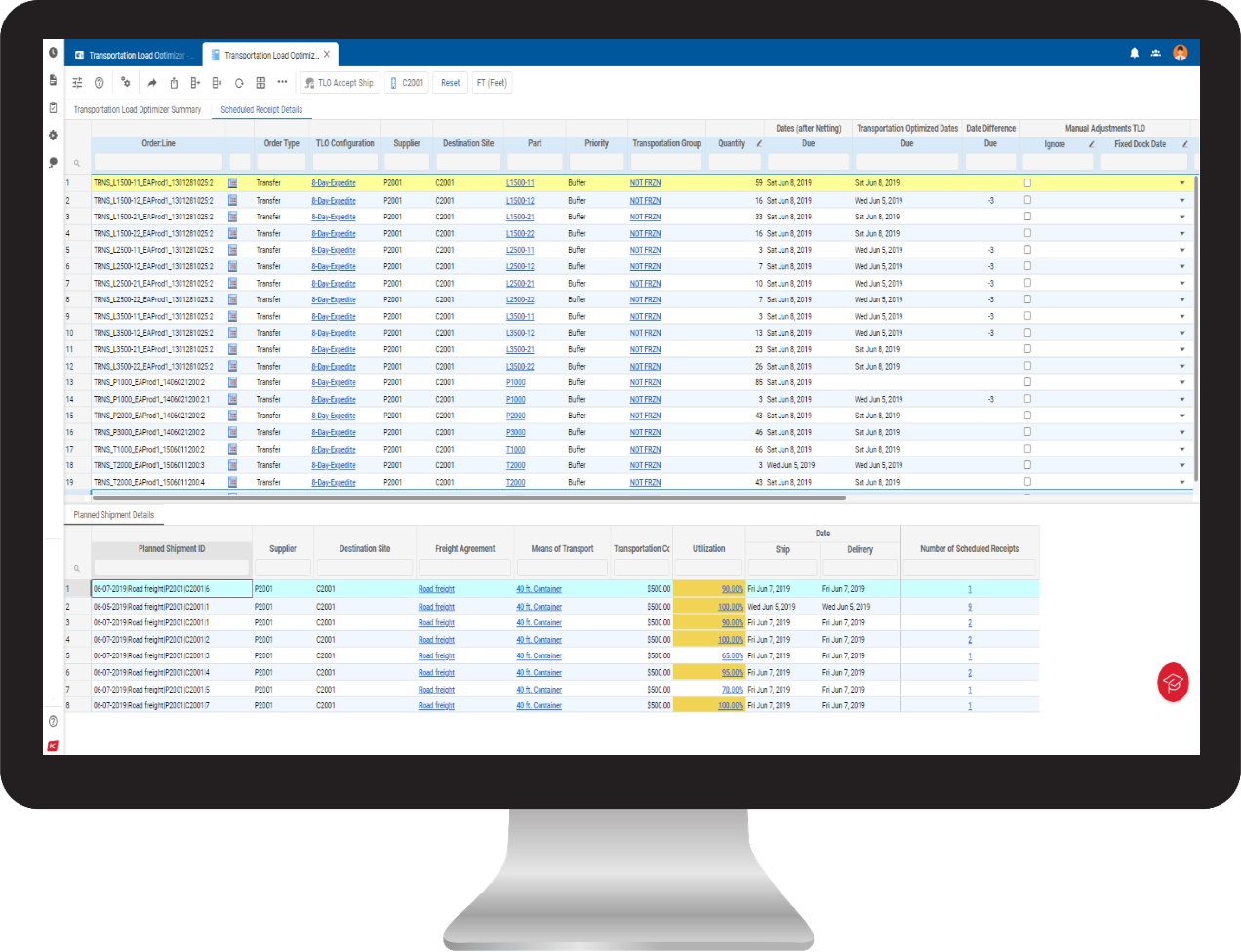Open the filter settings toolbar icon
This screenshot has width=1241, height=952.
(x=77, y=82)
